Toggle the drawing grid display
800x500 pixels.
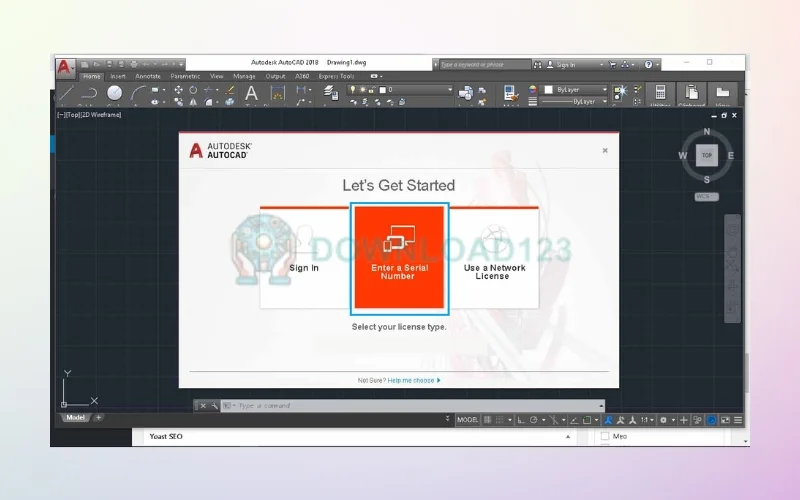(487, 420)
